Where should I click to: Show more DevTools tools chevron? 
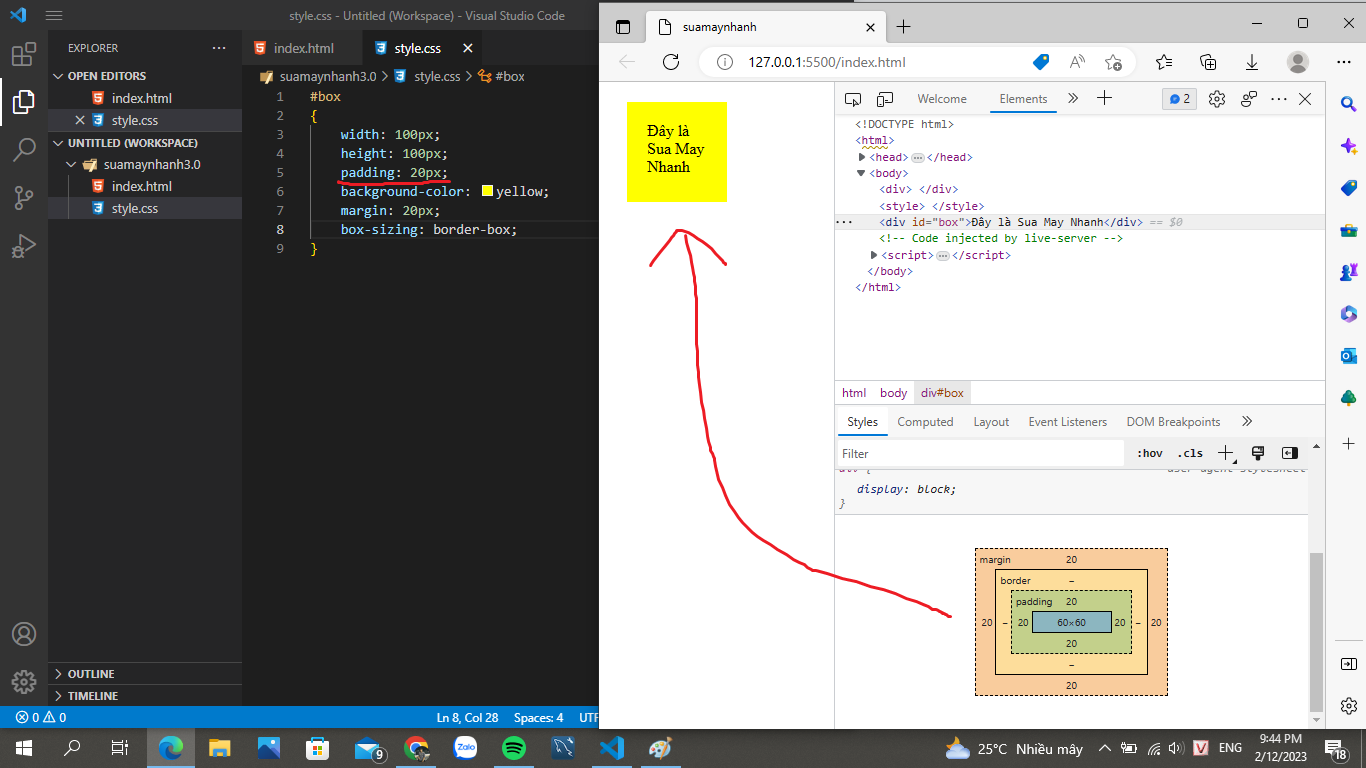tap(1073, 98)
